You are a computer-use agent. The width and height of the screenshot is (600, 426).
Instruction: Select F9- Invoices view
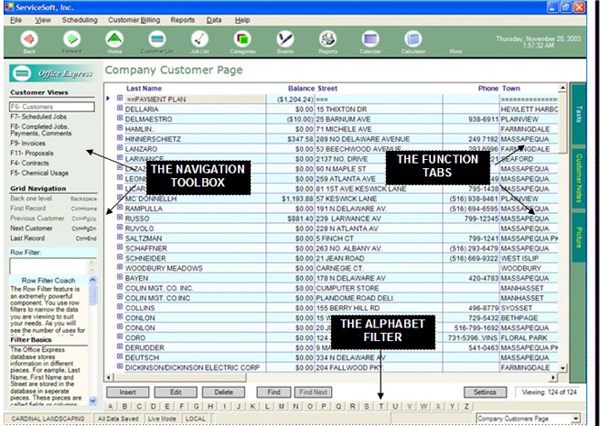28,143
